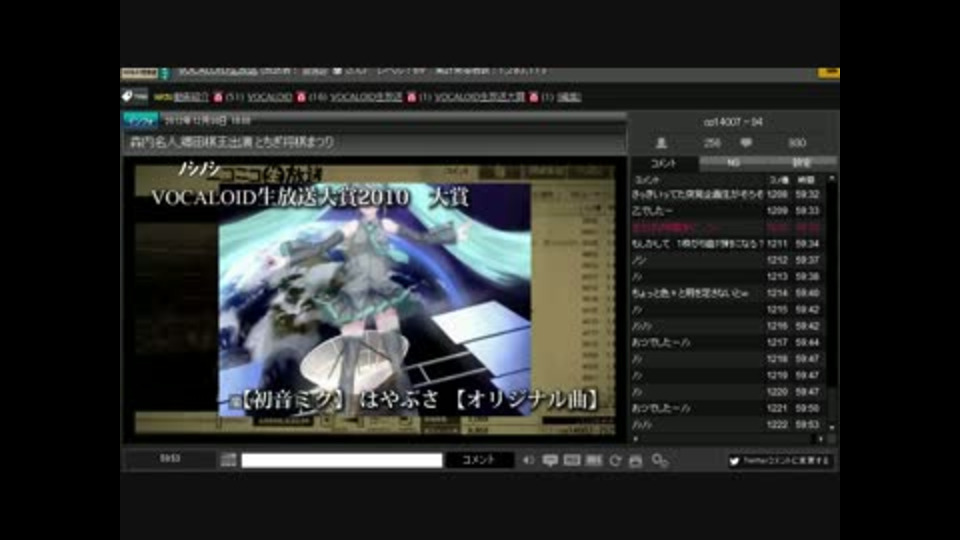This screenshot has height=540, width=960.
Task: Click scroll-up arrow of comment list
Action: pos(831,178)
